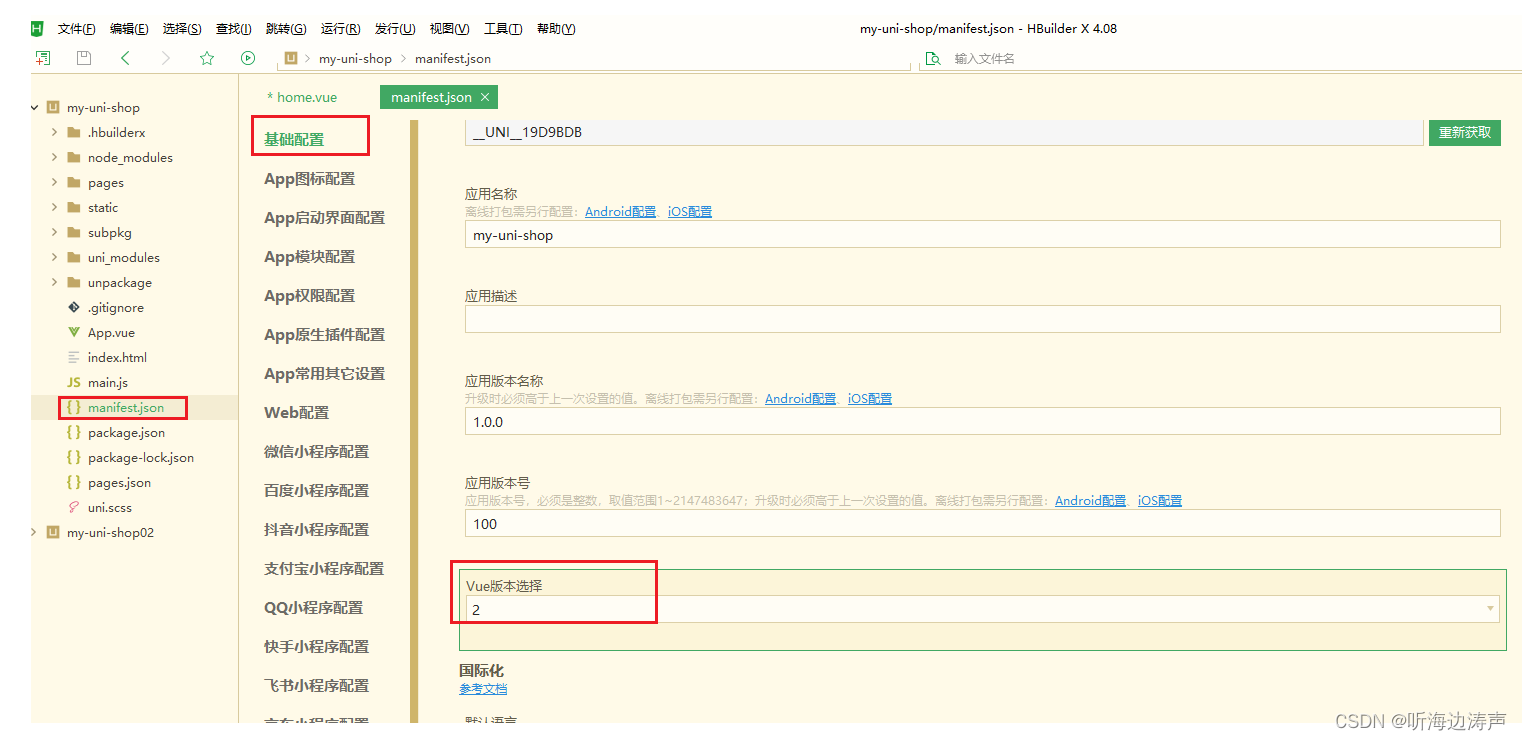The image size is (1522, 740).
Task: Click the 应用描述 input field
Action: (983, 319)
